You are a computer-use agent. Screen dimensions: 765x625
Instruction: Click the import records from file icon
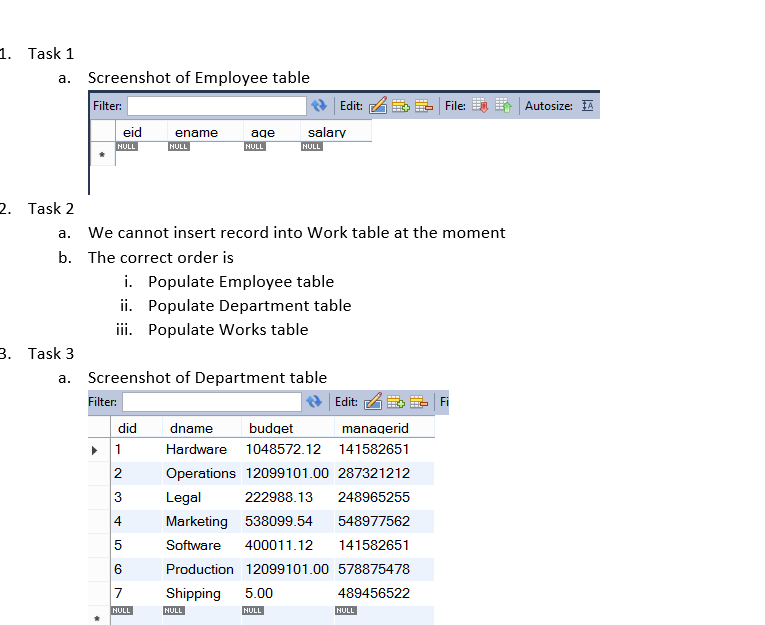click(502, 106)
